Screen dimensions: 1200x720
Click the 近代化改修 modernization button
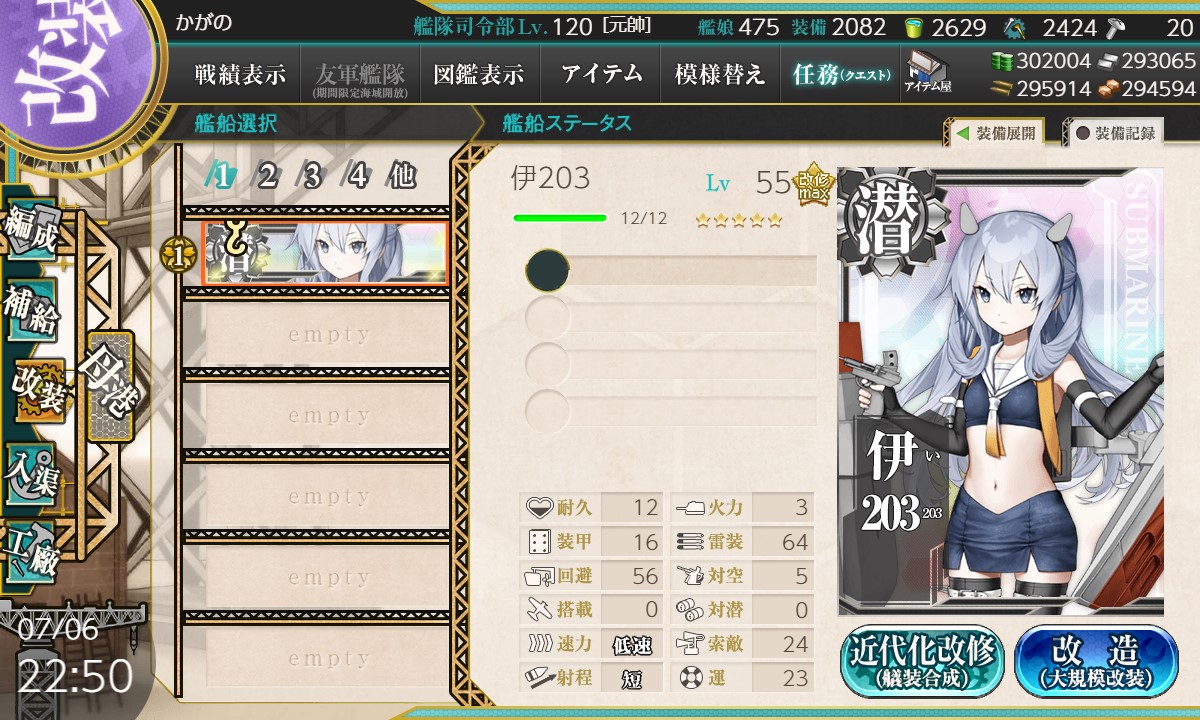[923, 661]
